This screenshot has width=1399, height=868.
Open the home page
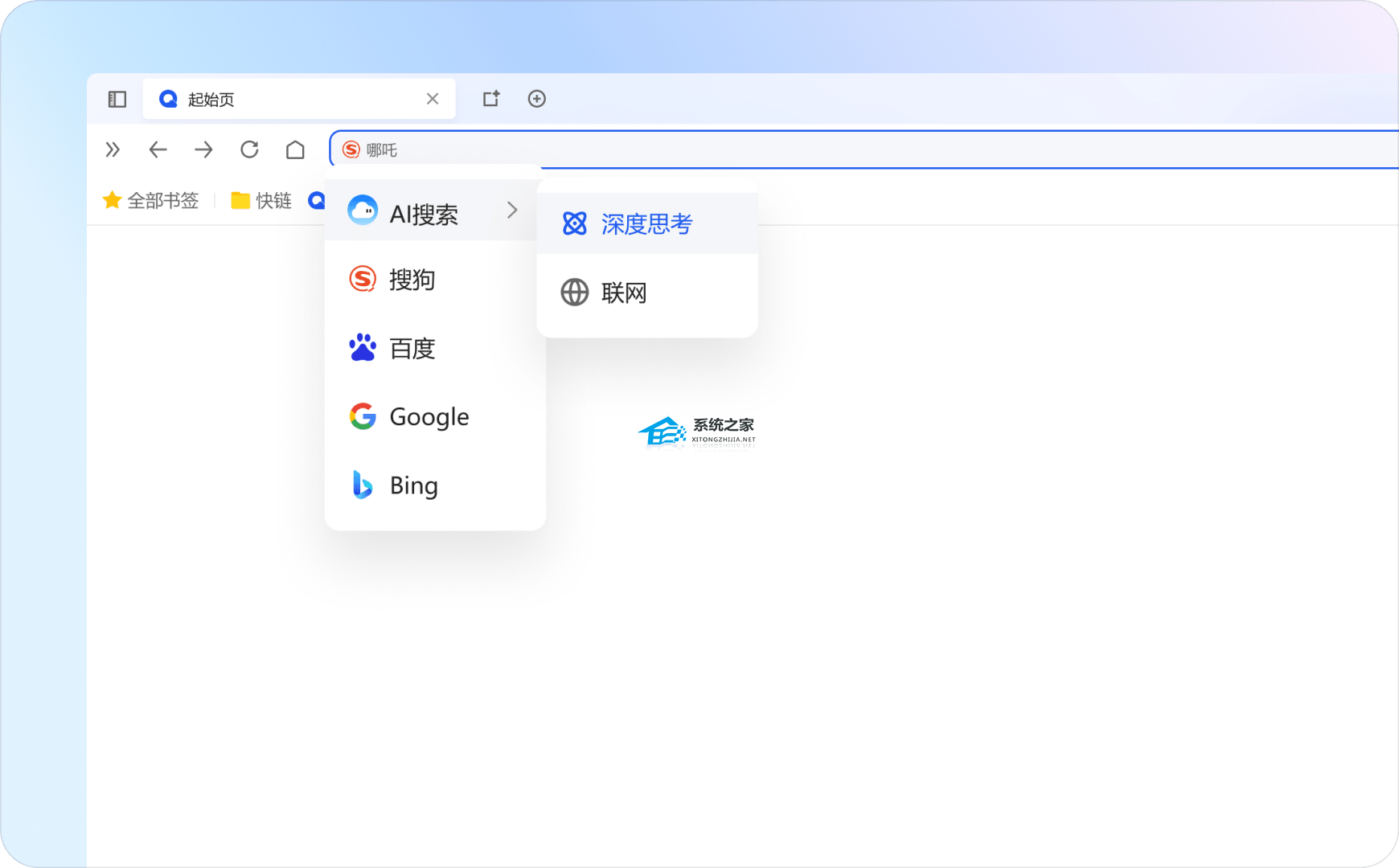295,149
